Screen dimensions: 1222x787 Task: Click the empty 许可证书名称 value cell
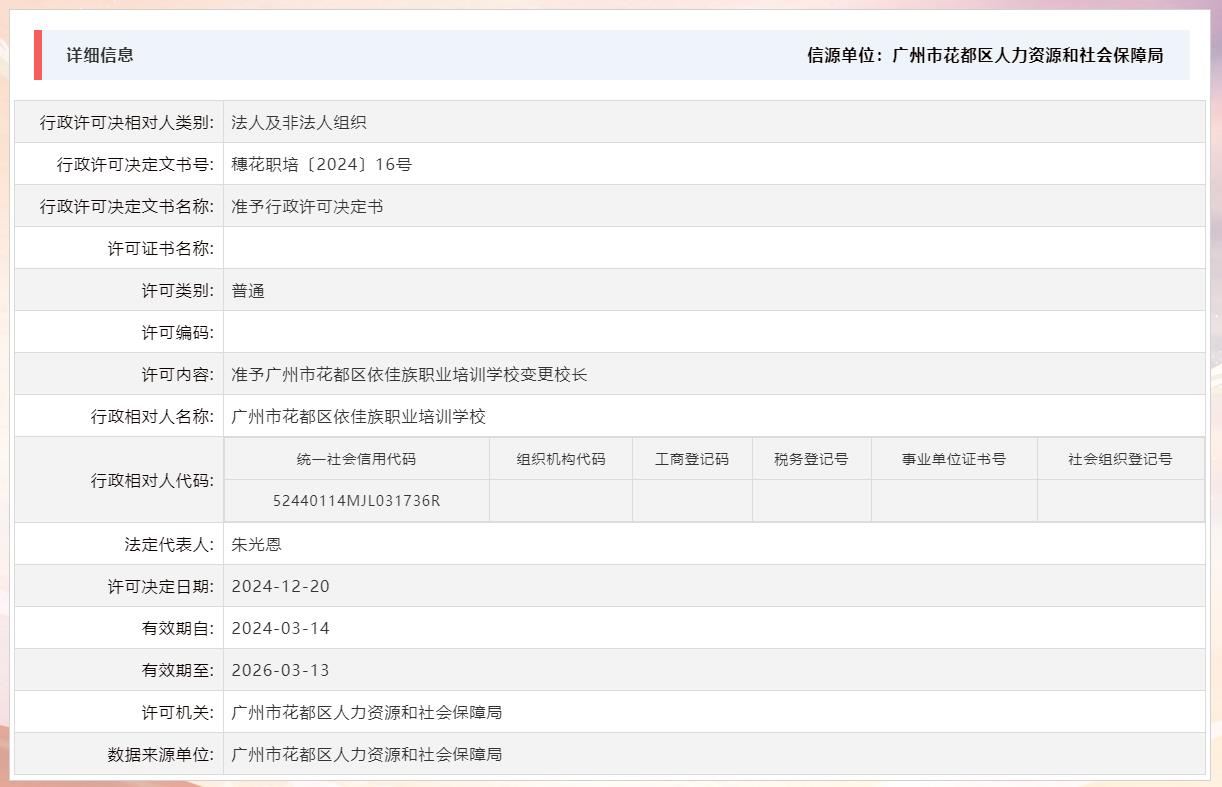500,248
